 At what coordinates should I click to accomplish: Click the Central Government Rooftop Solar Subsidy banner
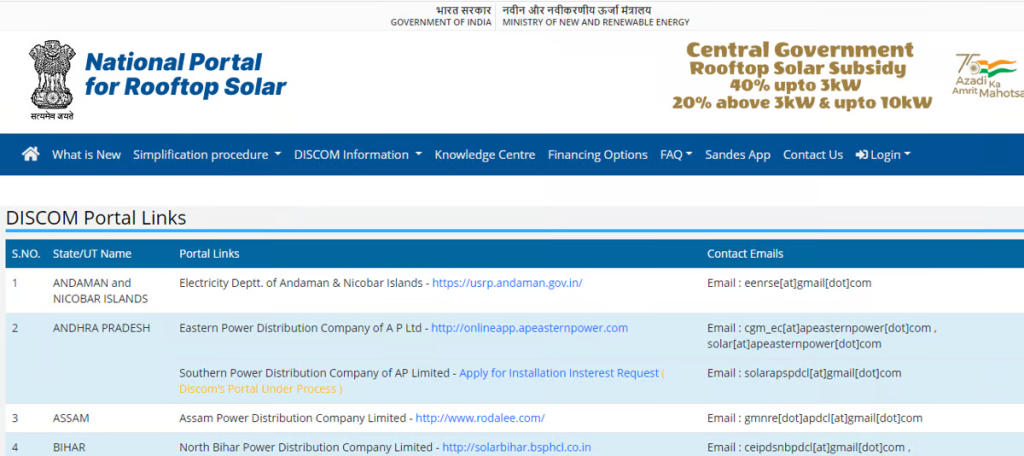click(x=802, y=76)
